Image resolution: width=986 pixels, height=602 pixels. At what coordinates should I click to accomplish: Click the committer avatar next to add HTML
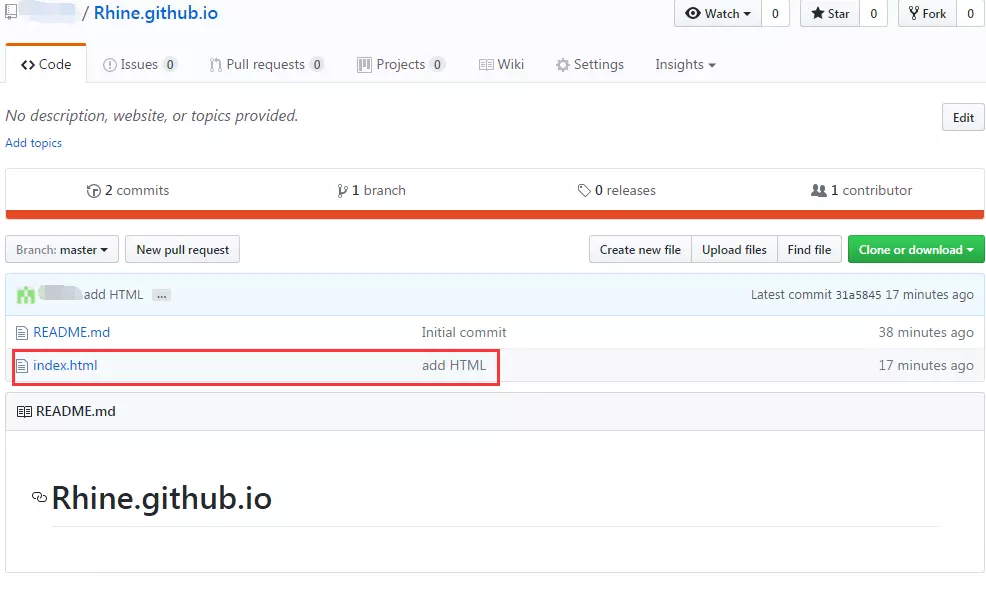26,295
